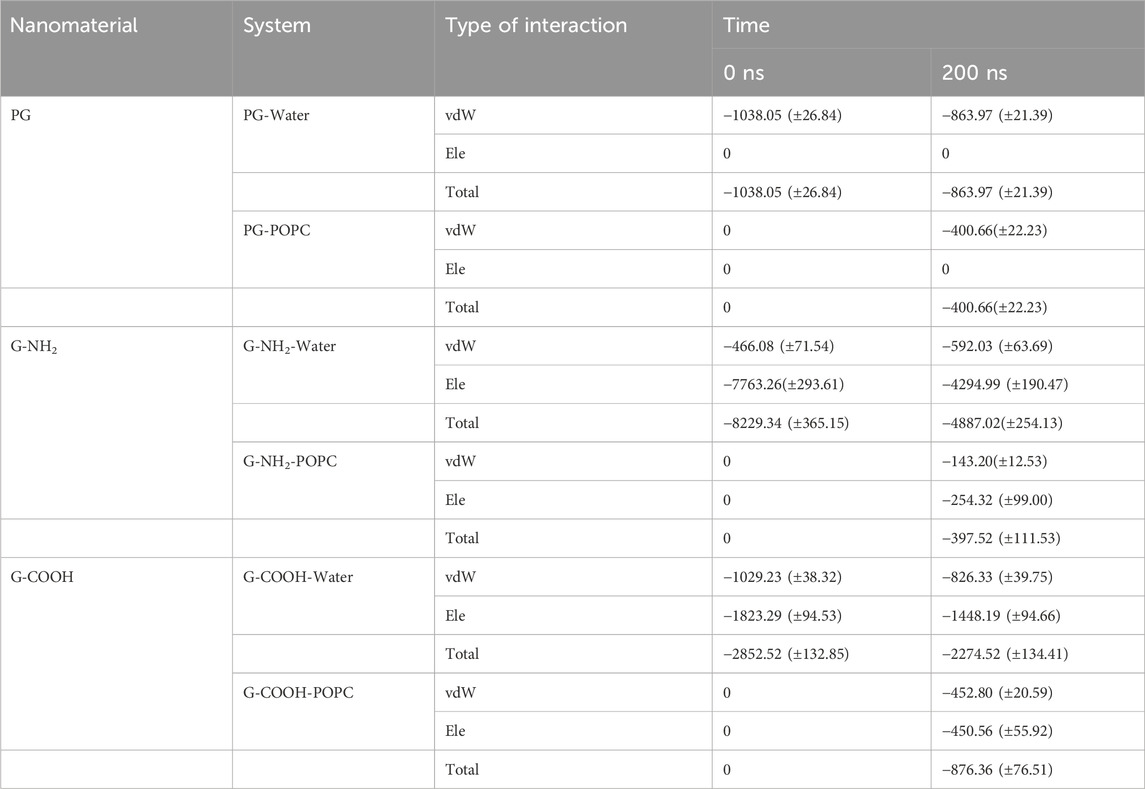The width and height of the screenshot is (1145, 789).
Task: Click the G-NH2 nanomaterial cell
Action: click(34, 347)
